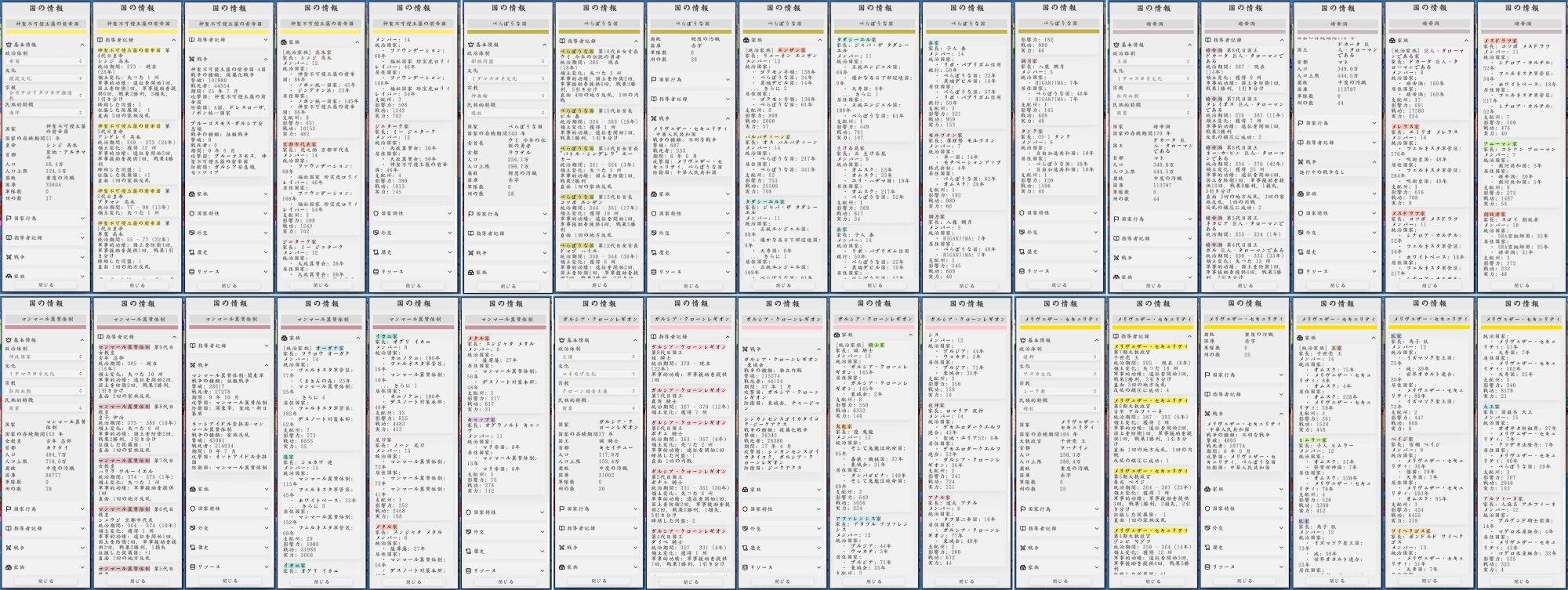Click the flag icon of マンマール翼賛体制's 国家行為 row
The width and height of the screenshot is (1568, 590).
(8, 509)
